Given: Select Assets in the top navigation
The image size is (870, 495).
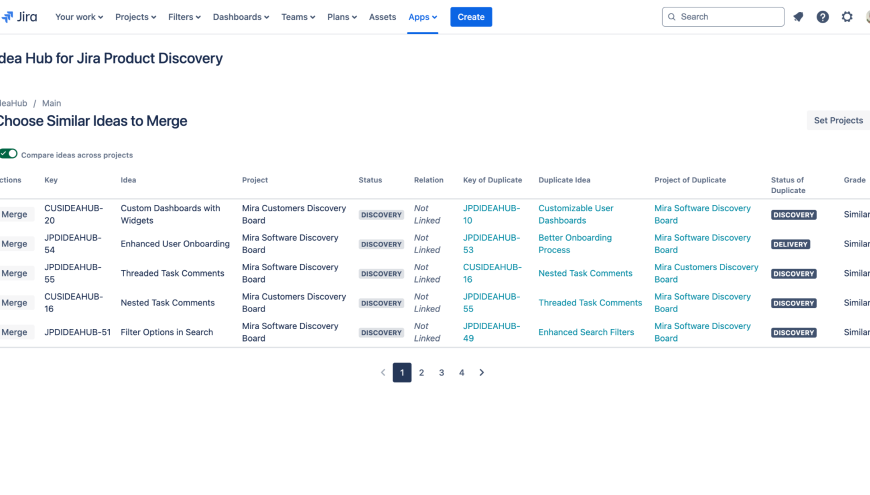Looking at the screenshot, I should (x=382, y=17).
